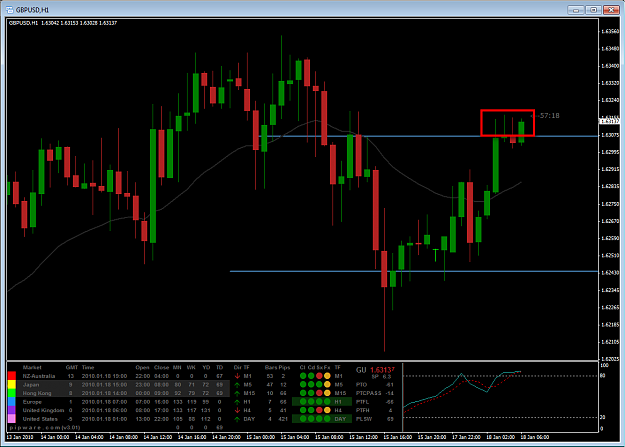
Task: Click the blue Europe color swatch
Action: (12, 402)
